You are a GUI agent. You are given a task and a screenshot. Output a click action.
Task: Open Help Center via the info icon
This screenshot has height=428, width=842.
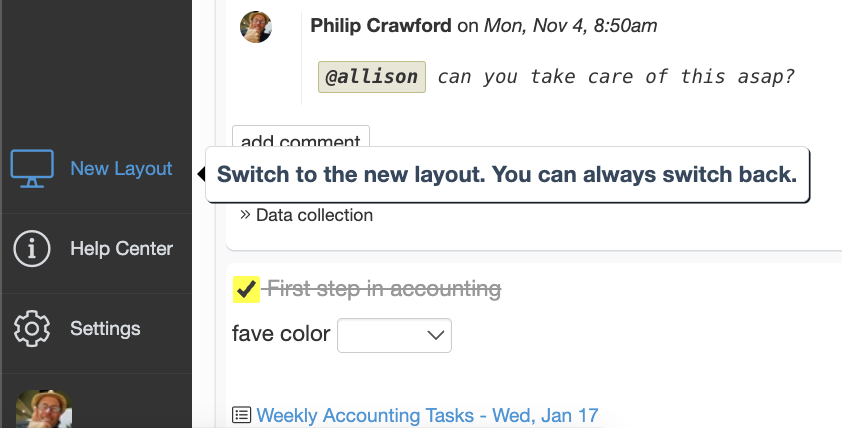(32, 249)
